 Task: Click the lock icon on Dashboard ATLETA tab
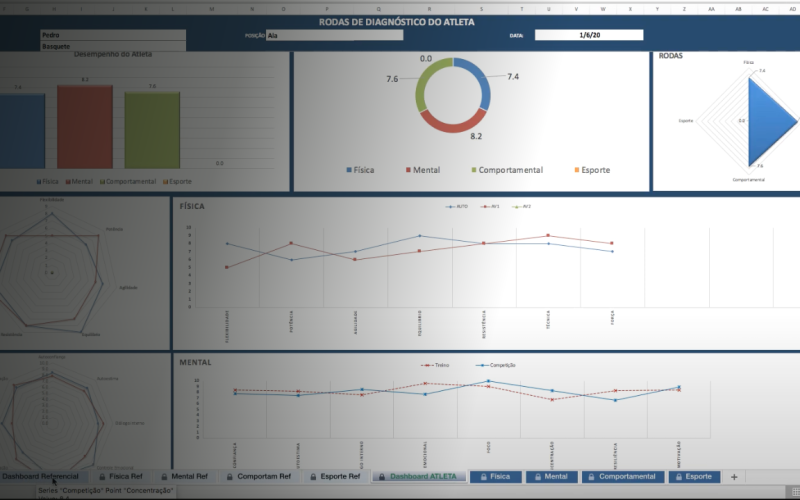[381, 477]
